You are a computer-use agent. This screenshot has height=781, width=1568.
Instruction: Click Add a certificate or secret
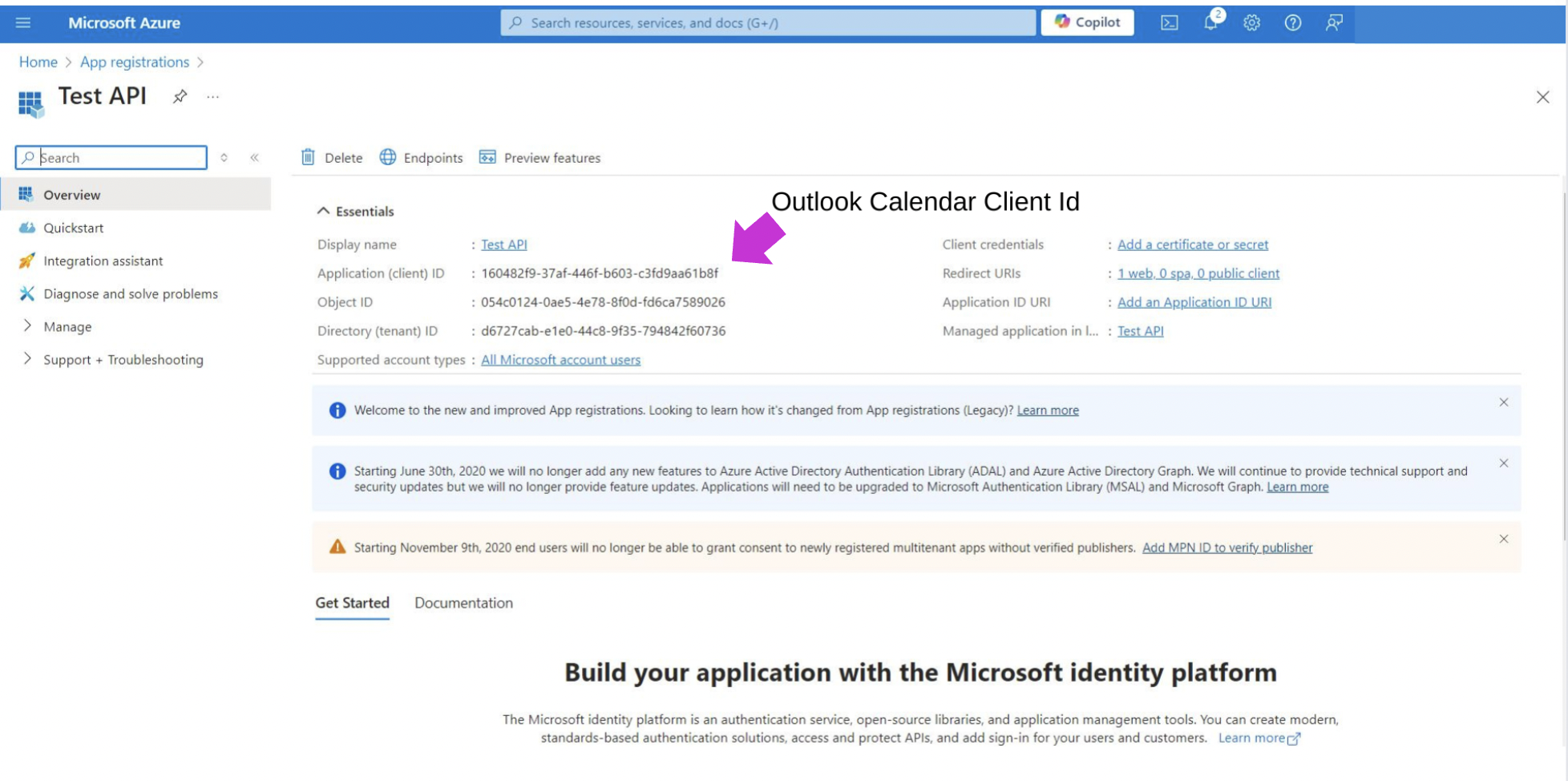click(1193, 245)
